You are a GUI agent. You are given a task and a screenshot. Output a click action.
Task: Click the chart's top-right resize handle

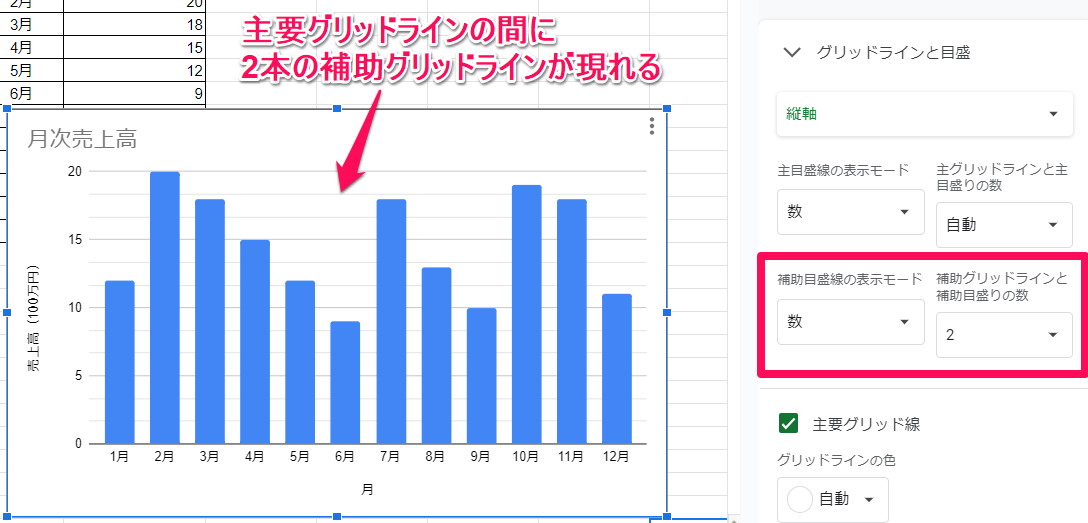pos(667,109)
